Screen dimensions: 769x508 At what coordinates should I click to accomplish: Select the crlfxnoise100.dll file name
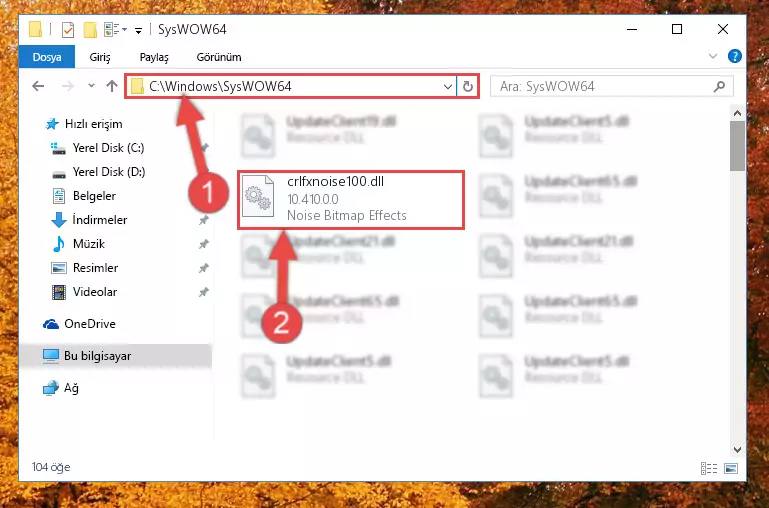(335, 181)
